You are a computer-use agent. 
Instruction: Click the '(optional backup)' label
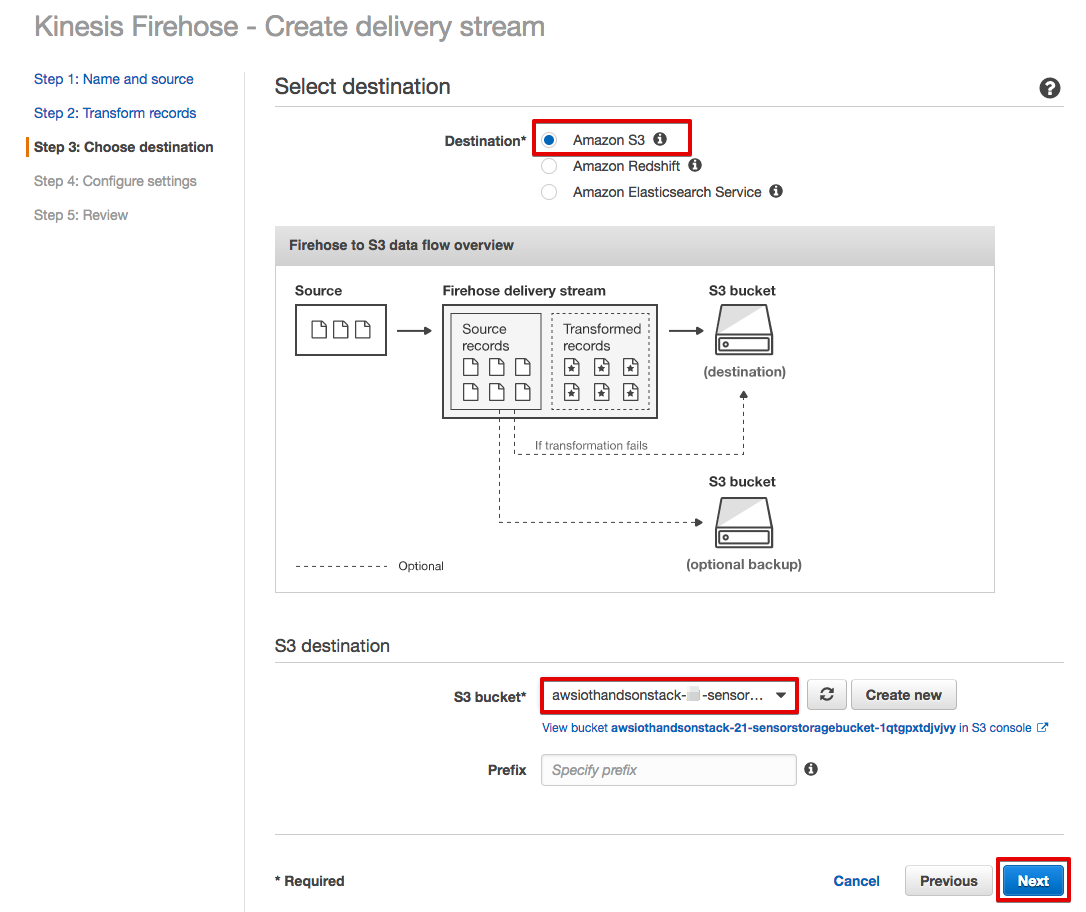tap(743, 564)
